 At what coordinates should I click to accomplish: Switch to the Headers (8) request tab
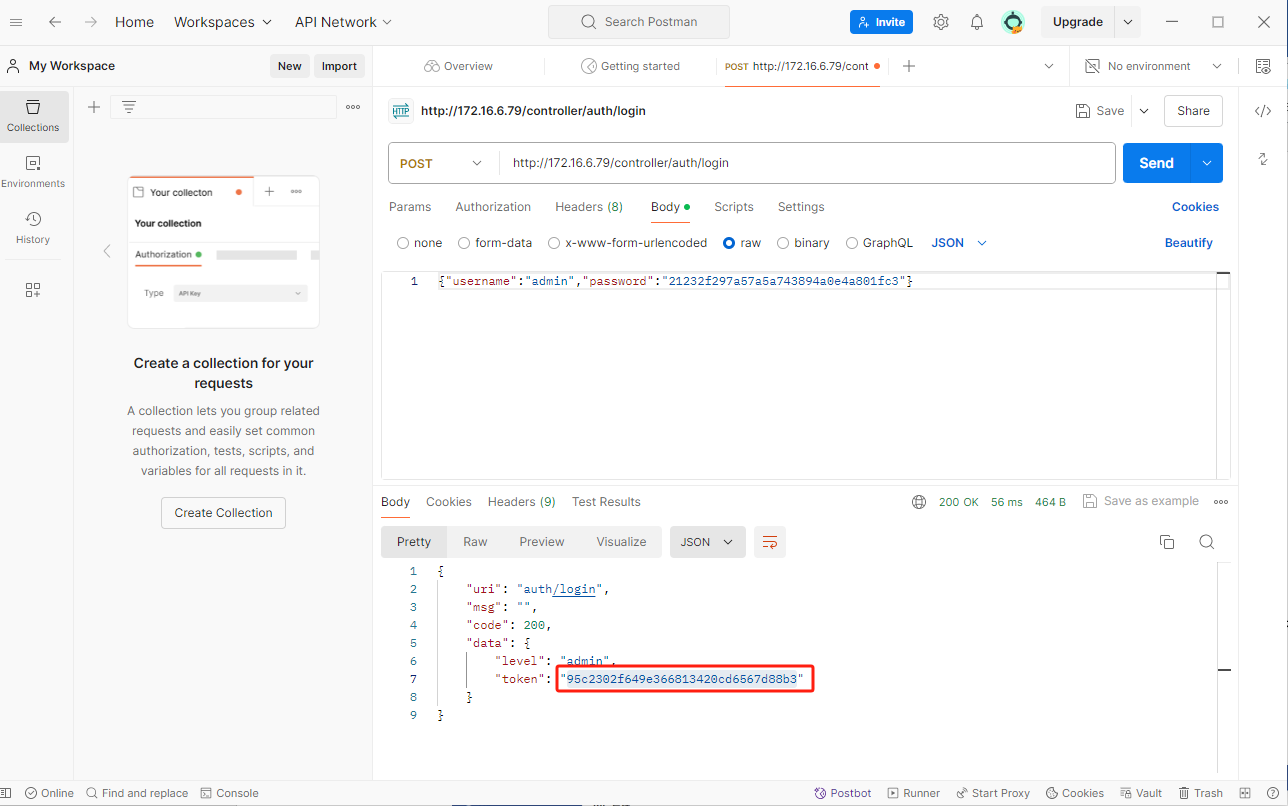(589, 207)
